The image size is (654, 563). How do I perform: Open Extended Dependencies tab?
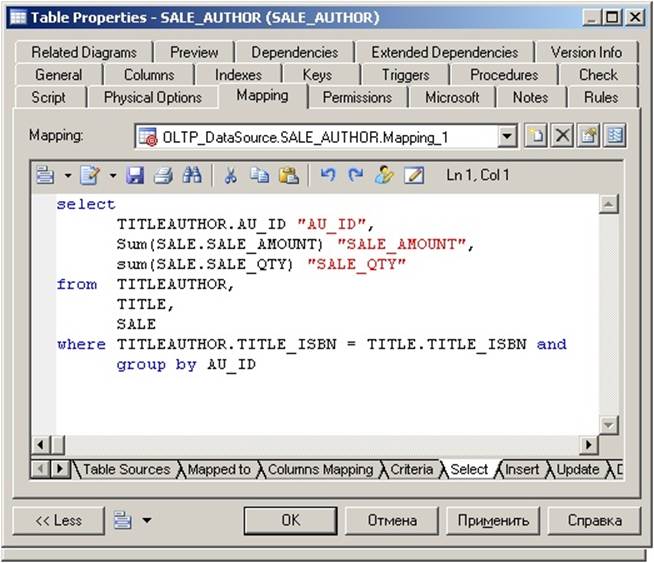pyautogui.click(x=445, y=53)
